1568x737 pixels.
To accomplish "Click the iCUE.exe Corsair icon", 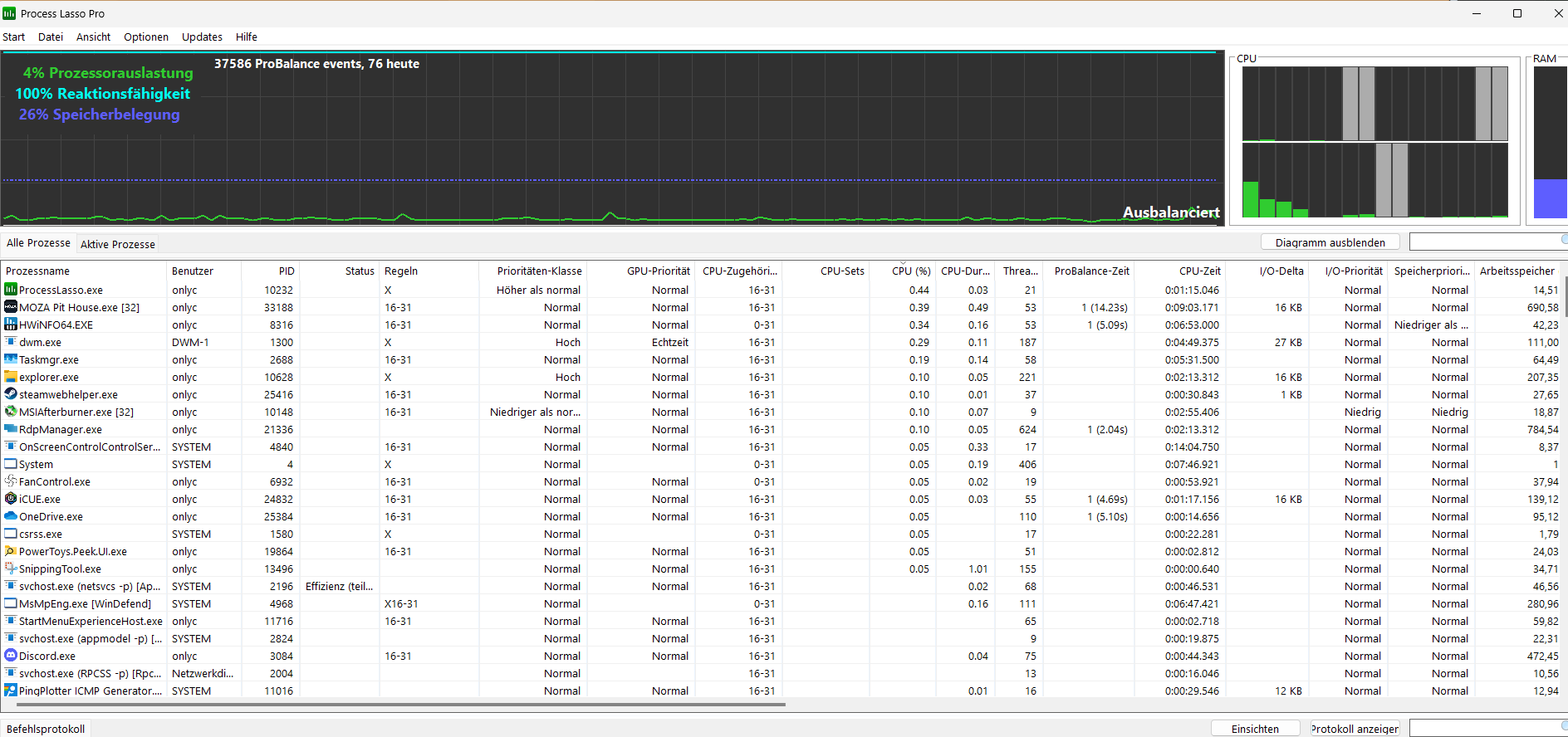I will (x=11, y=499).
